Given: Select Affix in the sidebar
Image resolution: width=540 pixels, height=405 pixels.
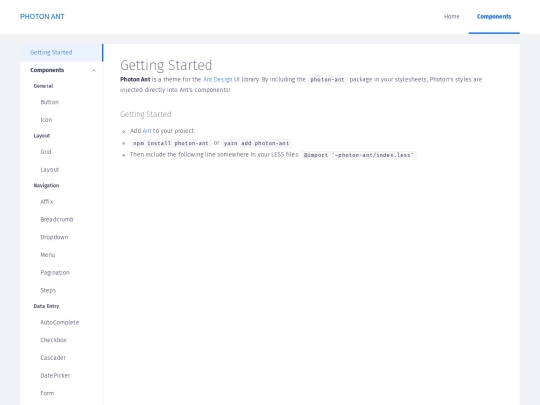Looking at the screenshot, I should (46, 201).
